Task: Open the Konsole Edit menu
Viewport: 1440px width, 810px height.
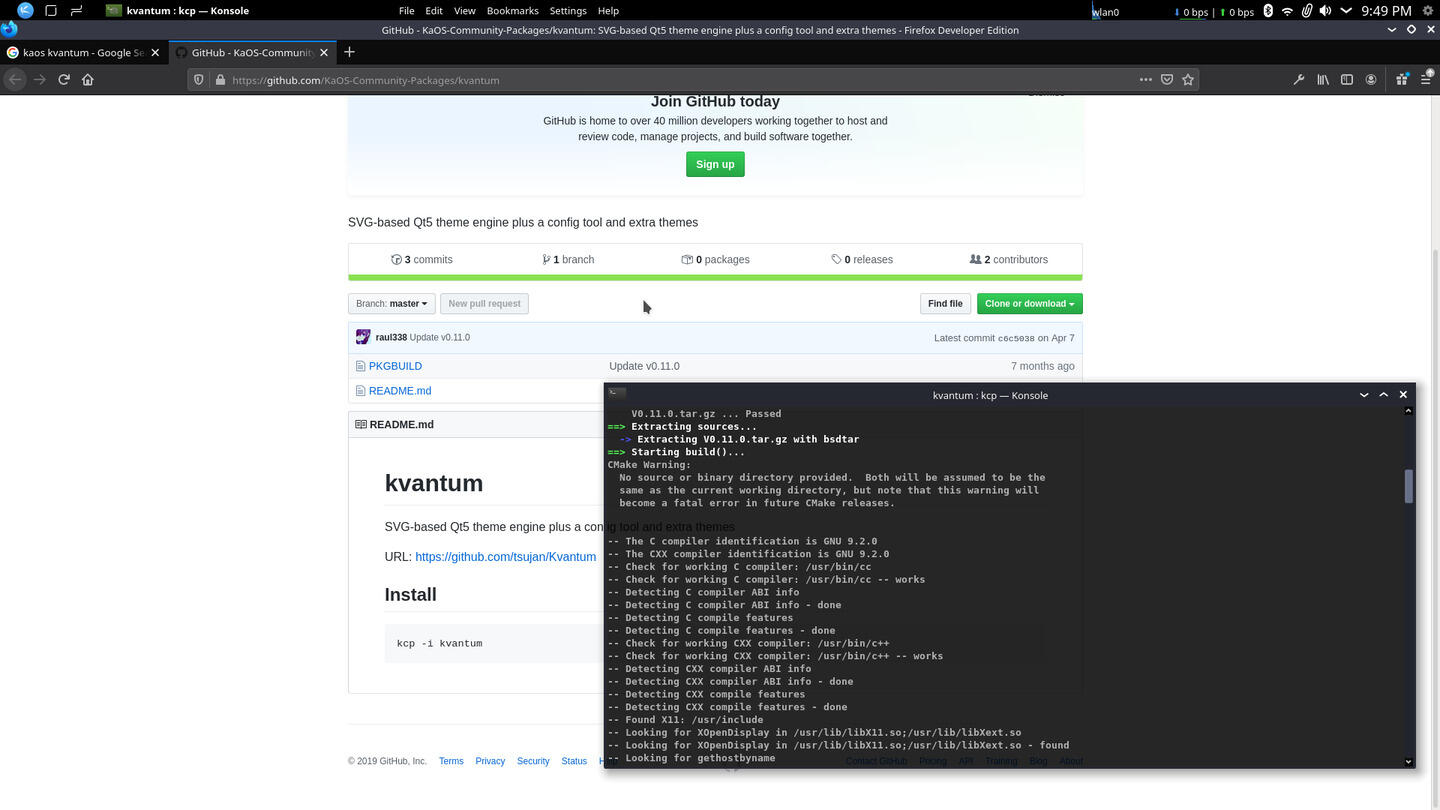Action: pyautogui.click(x=434, y=11)
